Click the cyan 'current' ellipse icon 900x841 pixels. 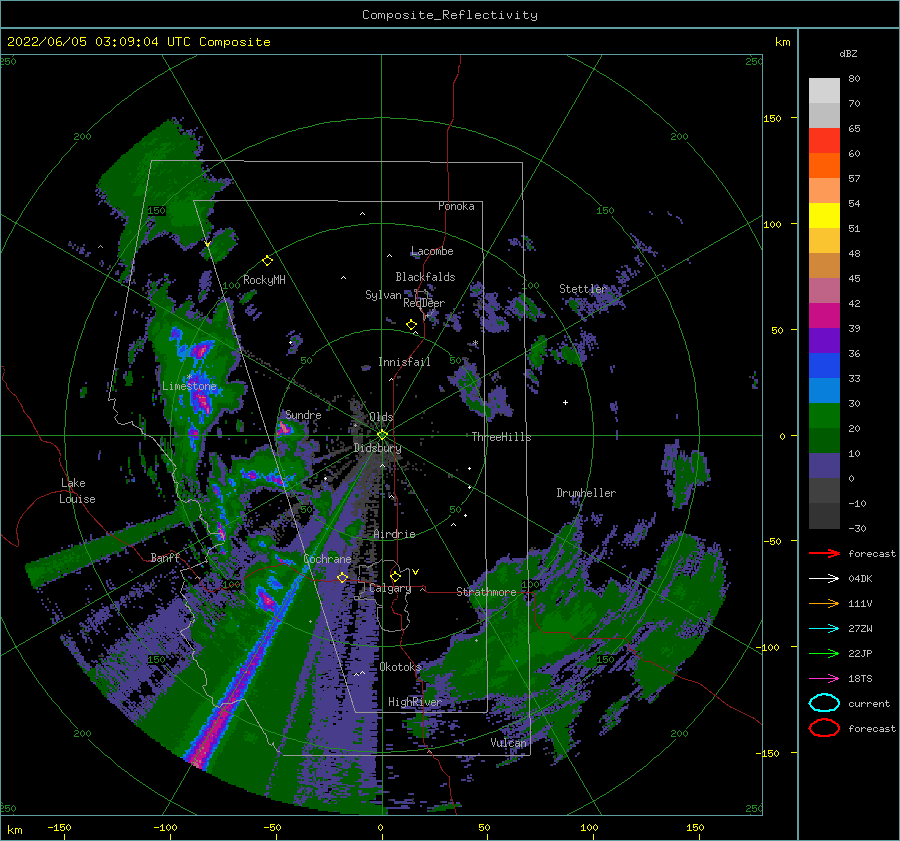pos(824,703)
